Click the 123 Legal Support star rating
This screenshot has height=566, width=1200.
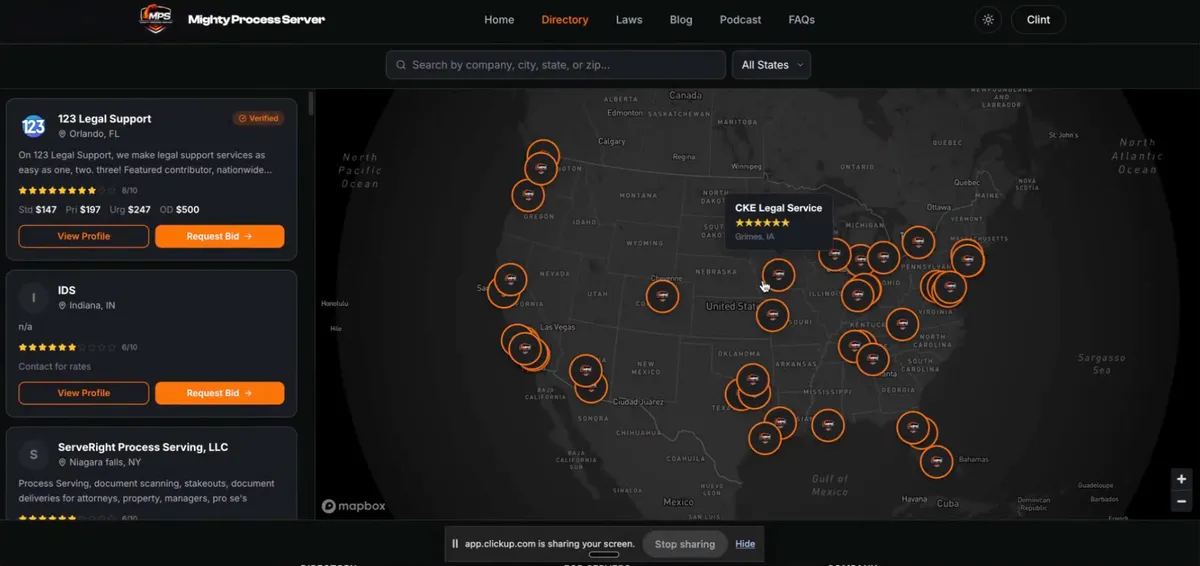[67, 190]
